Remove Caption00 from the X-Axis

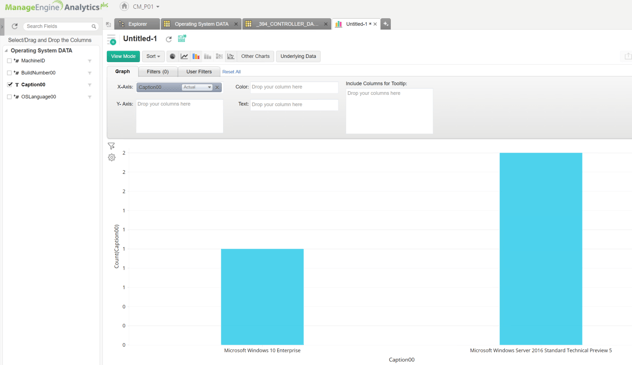point(217,87)
